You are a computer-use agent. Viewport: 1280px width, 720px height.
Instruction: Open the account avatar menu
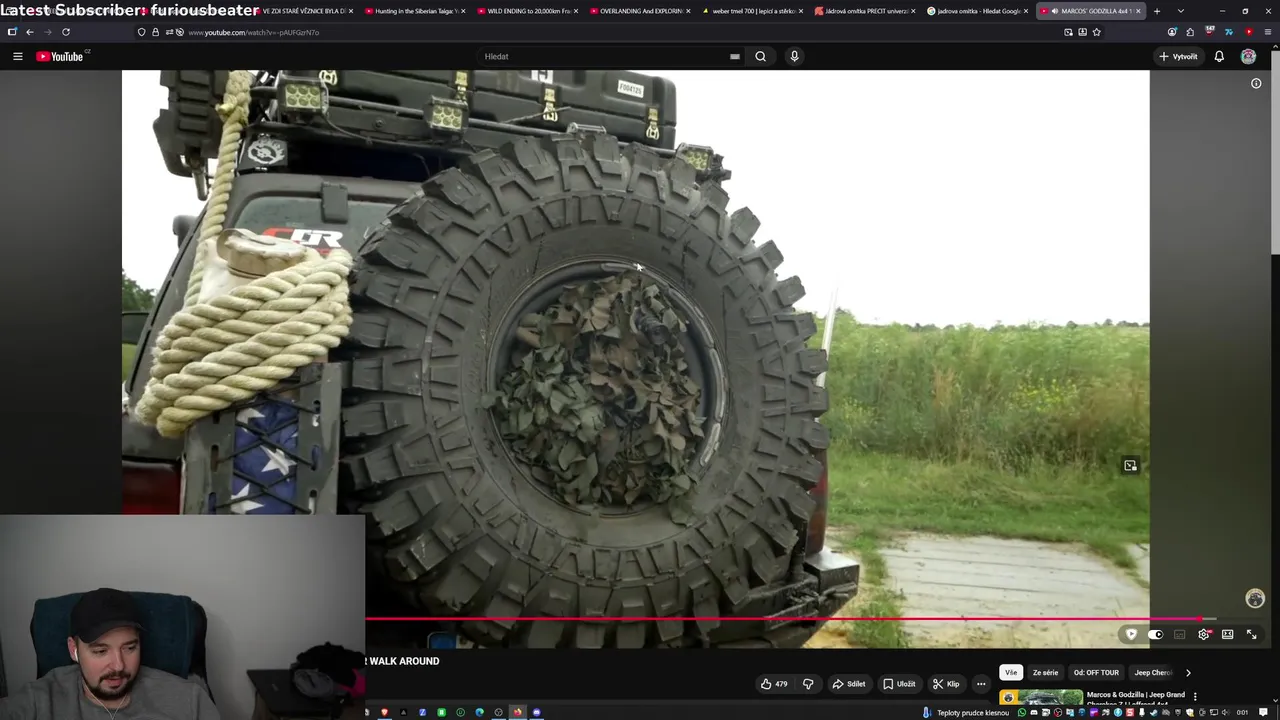(x=1248, y=56)
